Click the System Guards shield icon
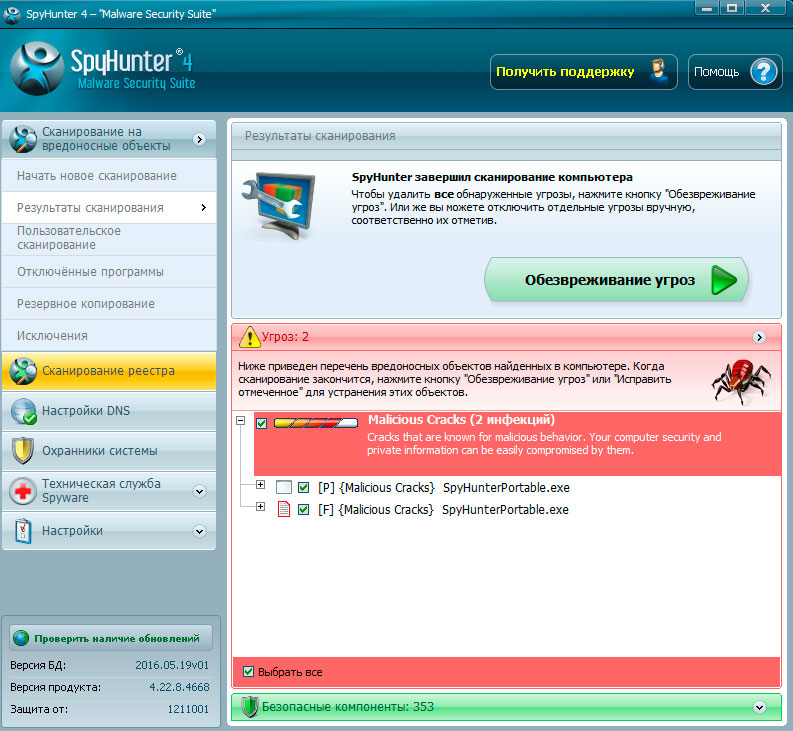Viewport: 793px width, 731px height. coord(23,450)
